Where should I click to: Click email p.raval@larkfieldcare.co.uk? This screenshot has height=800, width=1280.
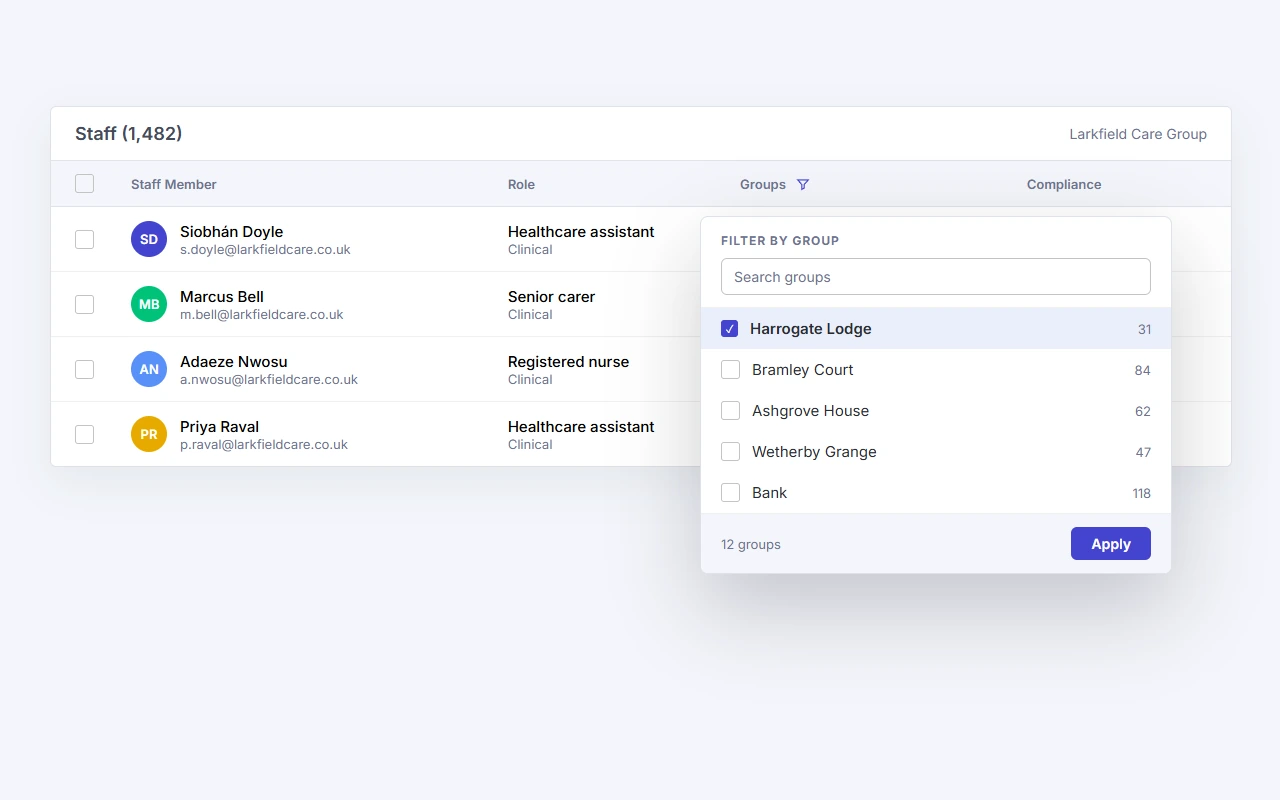click(264, 444)
